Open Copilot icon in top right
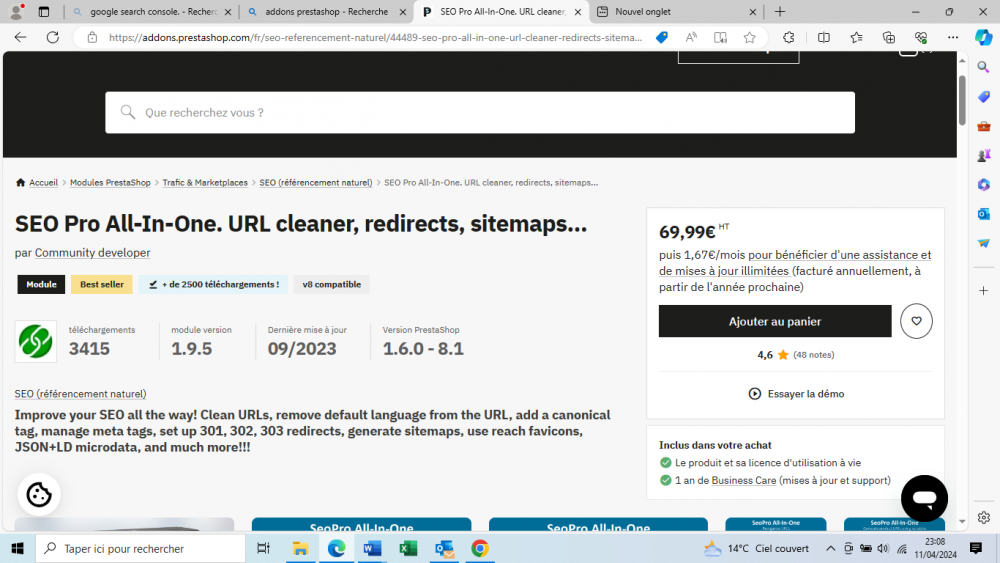The image size is (1000, 563). pos(983,38)
